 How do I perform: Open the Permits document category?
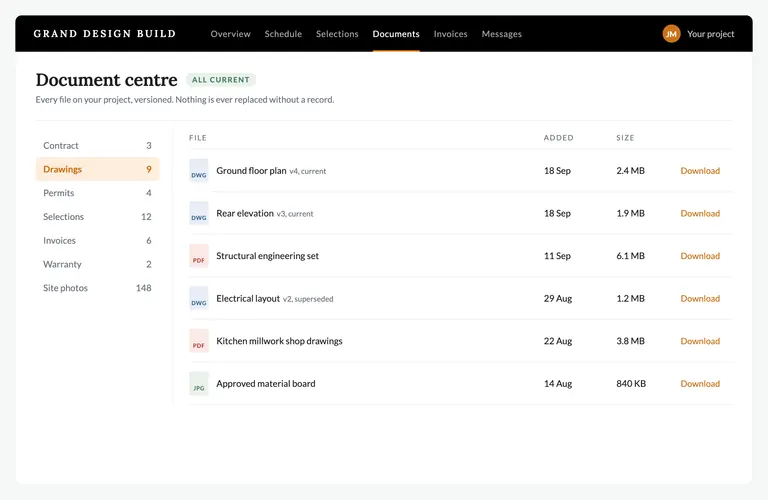[97, 193]
